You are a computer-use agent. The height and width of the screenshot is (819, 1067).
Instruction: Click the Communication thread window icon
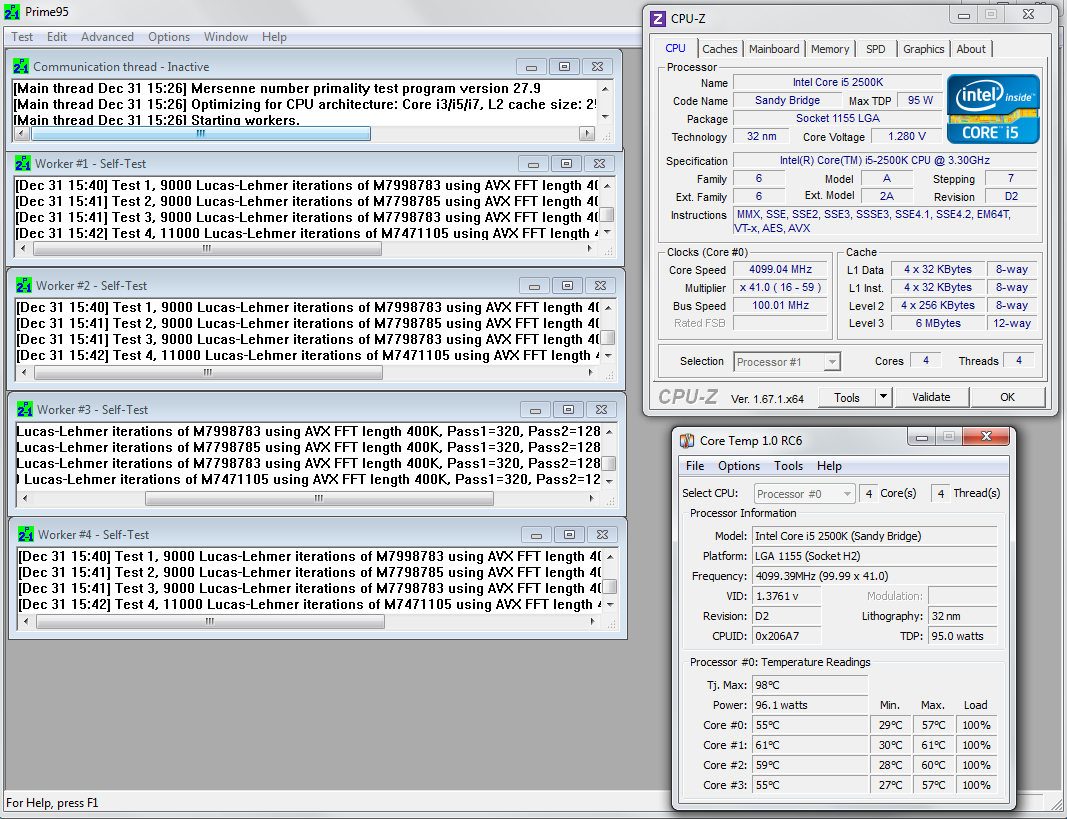(x=21, y=66)
